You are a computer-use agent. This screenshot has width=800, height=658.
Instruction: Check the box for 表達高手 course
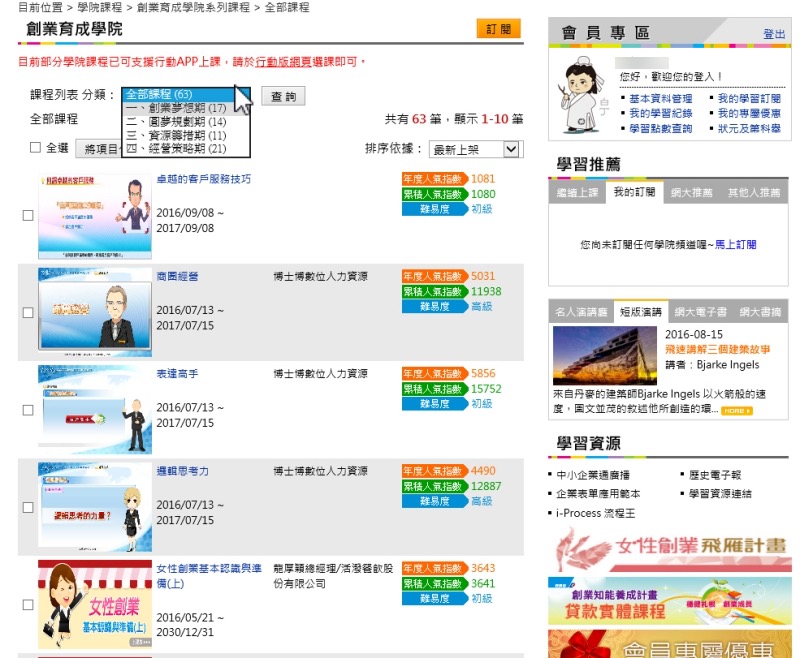pyautogui.click(x=28, y=410)
